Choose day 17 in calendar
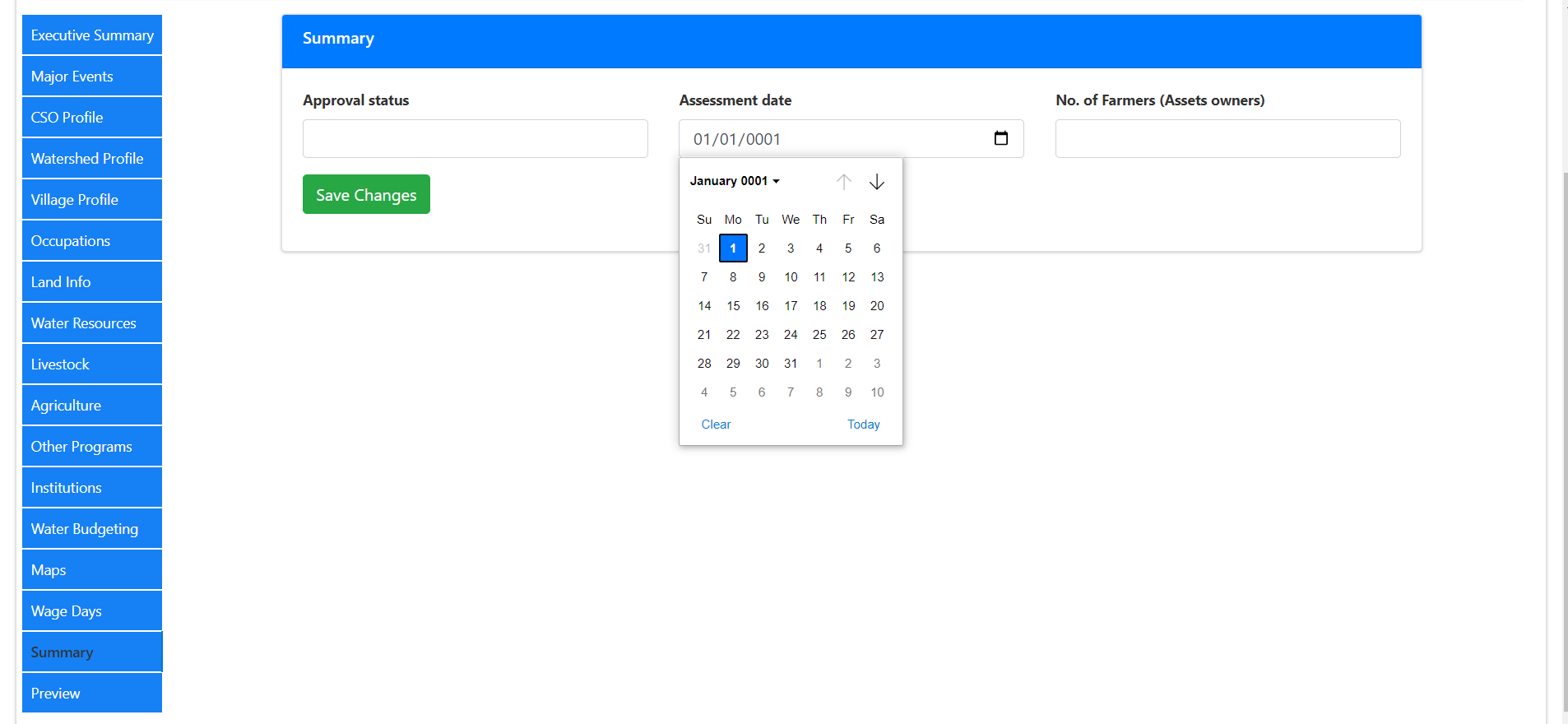1568x724 pixels. 791,305
